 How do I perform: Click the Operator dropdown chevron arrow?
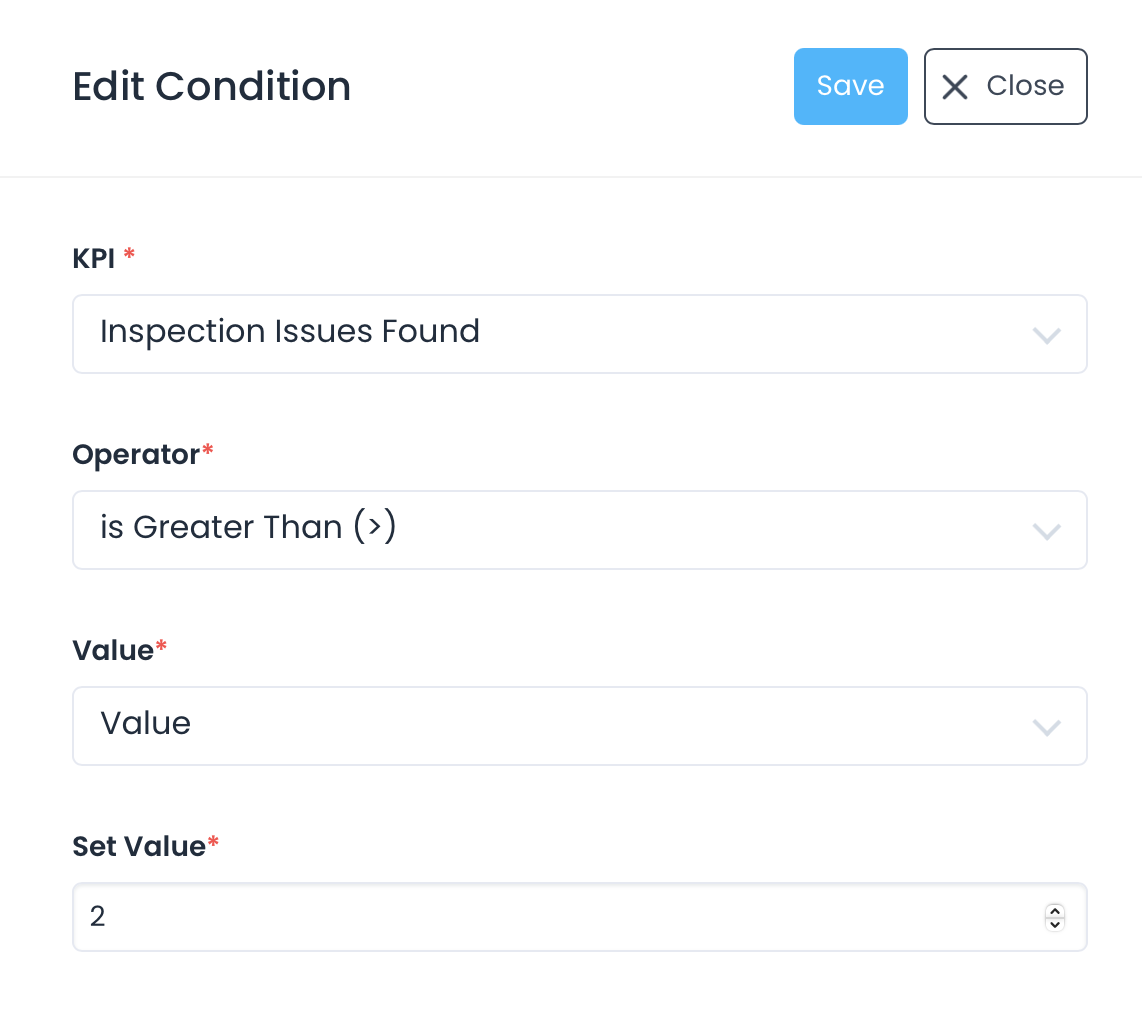[1046, 531]
